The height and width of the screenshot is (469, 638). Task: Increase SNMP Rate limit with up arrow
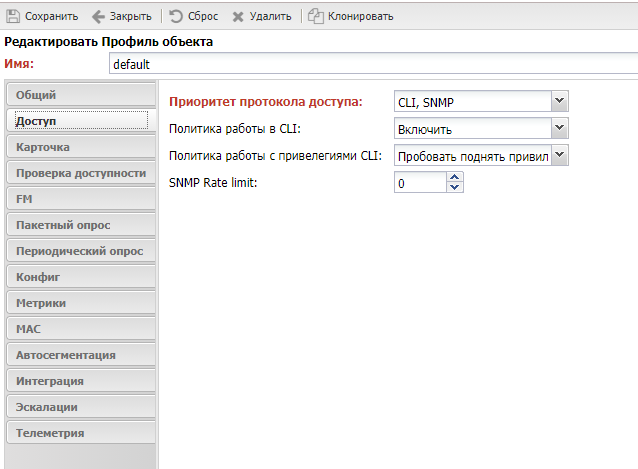455,177
